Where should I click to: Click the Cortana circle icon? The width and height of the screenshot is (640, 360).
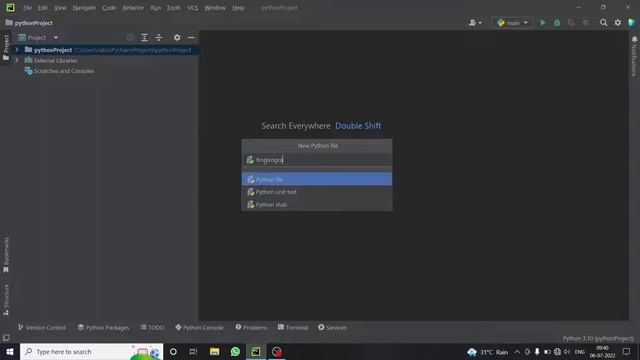173,351
